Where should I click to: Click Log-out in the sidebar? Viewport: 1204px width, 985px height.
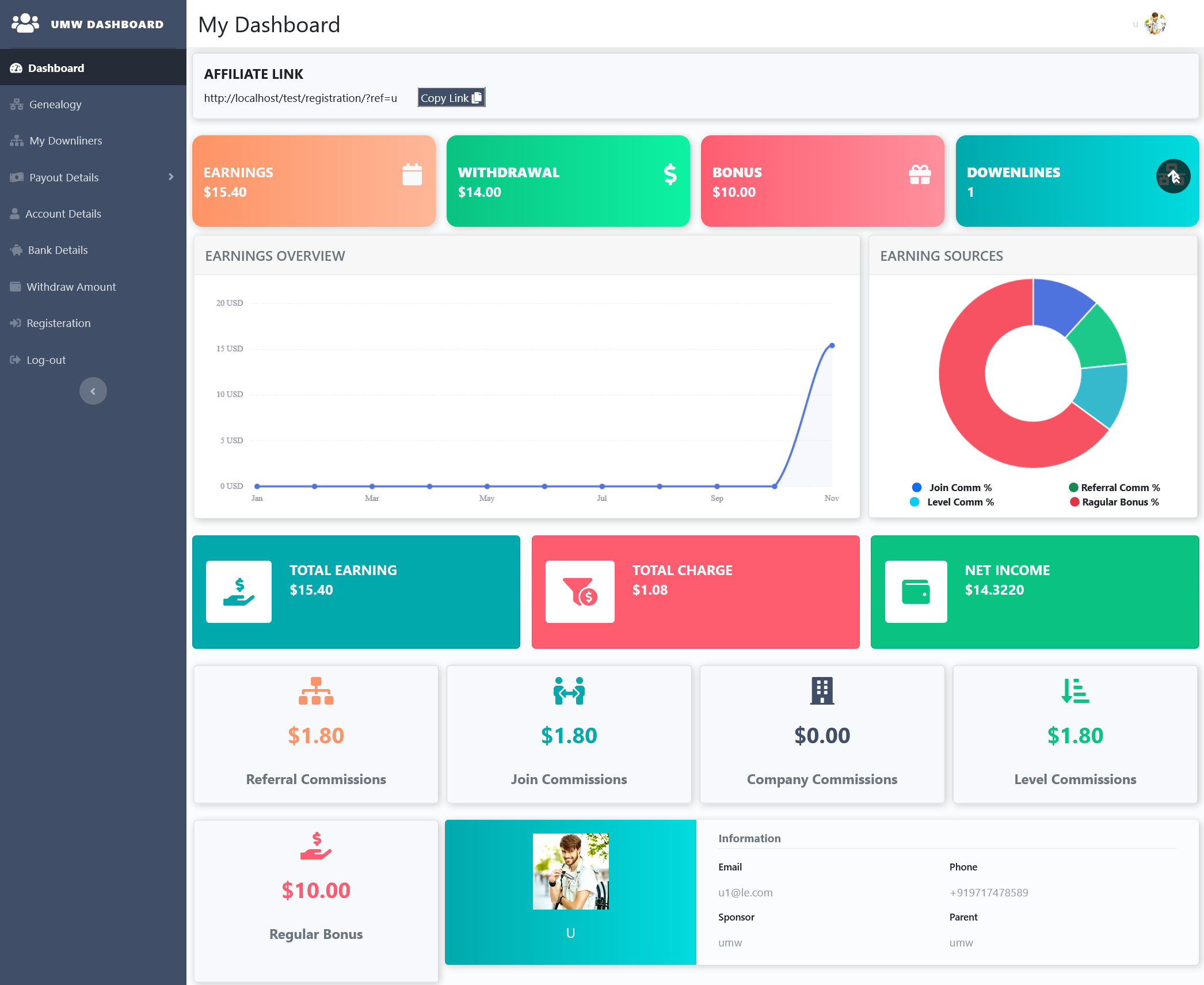coord(45,359)
